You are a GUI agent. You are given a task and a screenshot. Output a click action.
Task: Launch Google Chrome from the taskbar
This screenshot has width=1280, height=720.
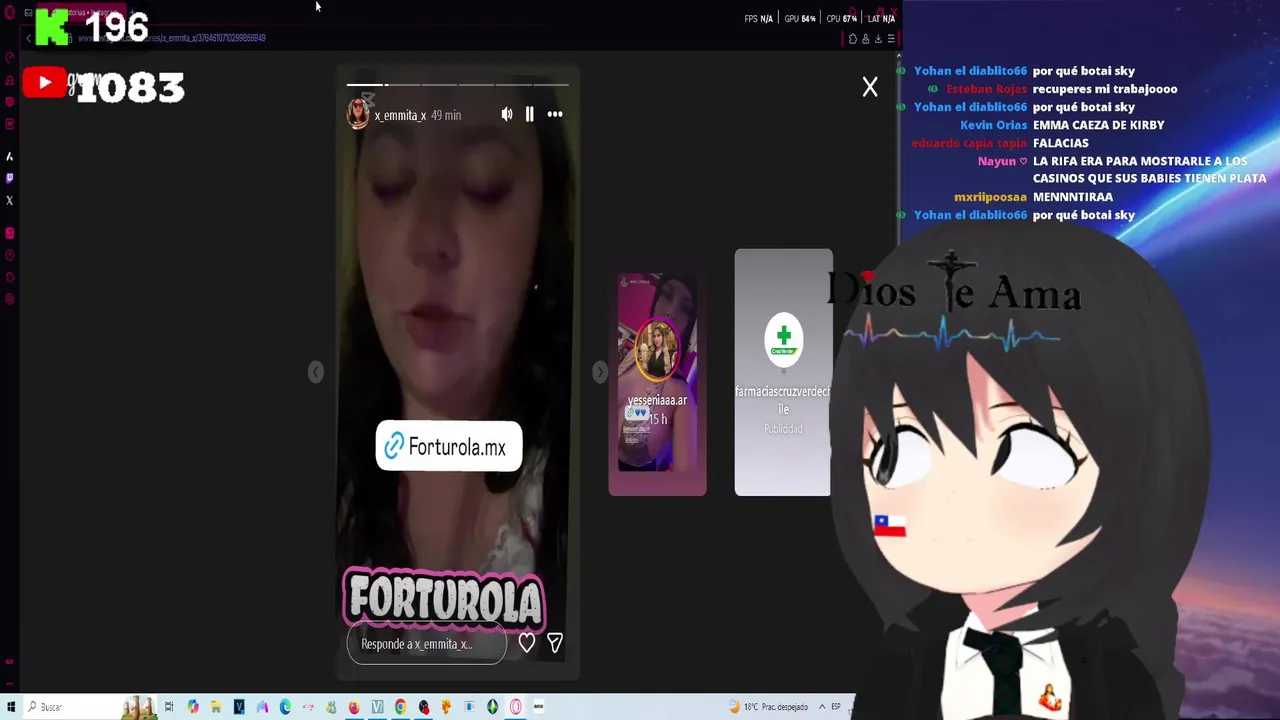[400, 707]
